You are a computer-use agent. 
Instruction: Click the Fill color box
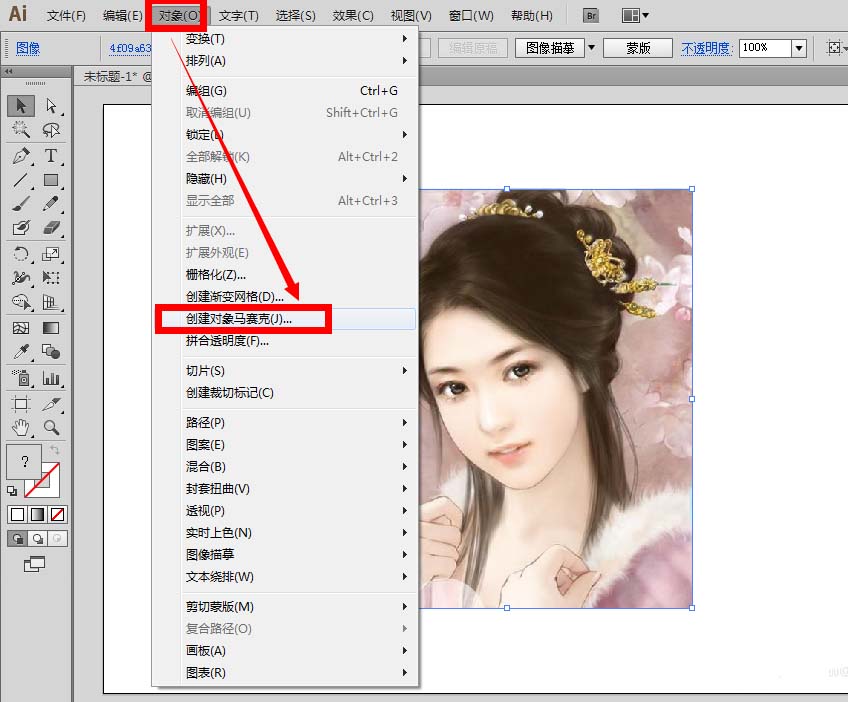click(24, 461)
